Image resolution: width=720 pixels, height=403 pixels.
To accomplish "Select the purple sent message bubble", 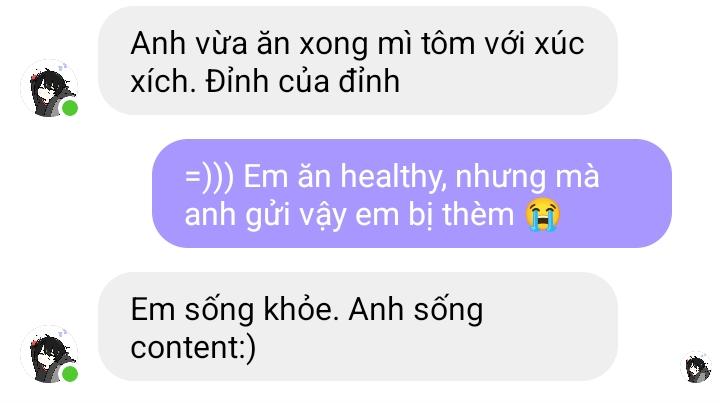I will tap(412, 193).
